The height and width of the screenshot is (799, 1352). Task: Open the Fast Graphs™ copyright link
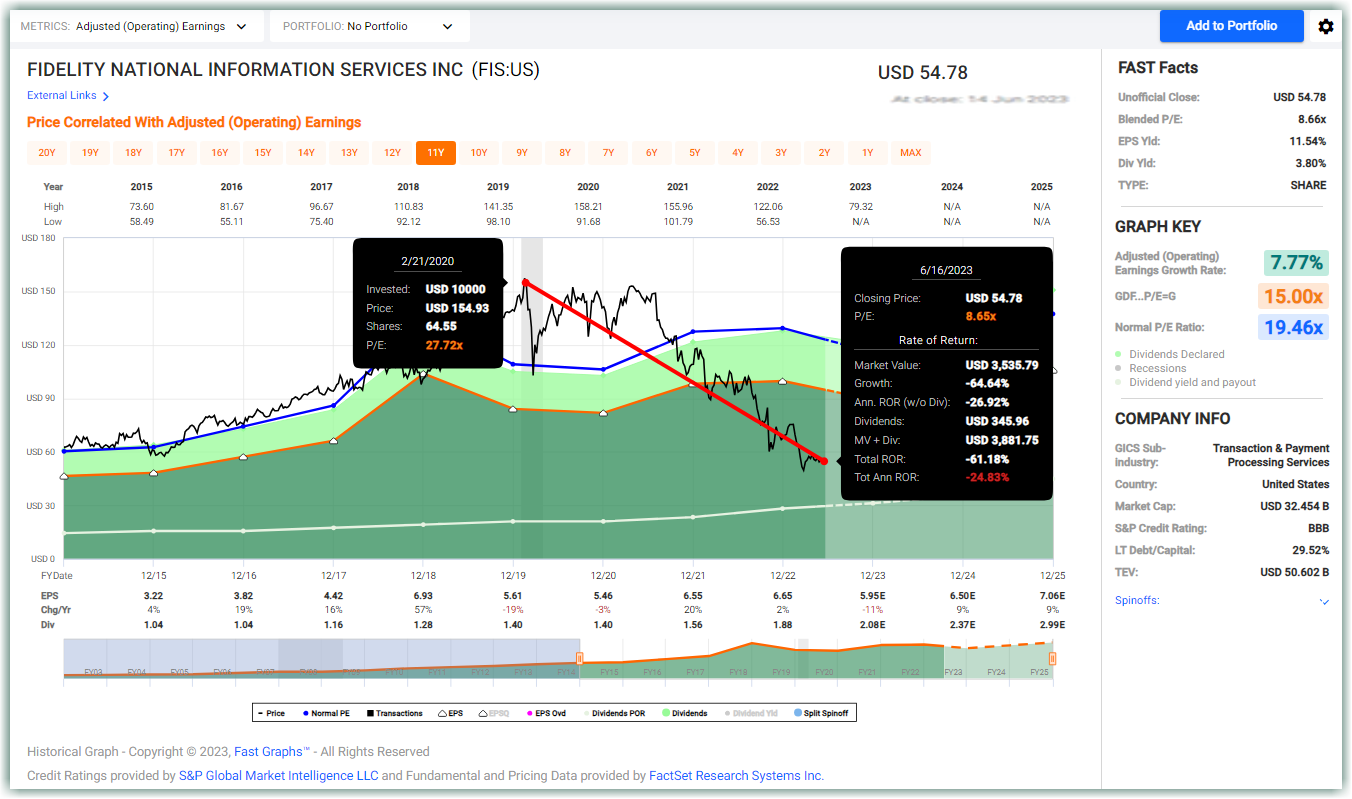[270, 752]
